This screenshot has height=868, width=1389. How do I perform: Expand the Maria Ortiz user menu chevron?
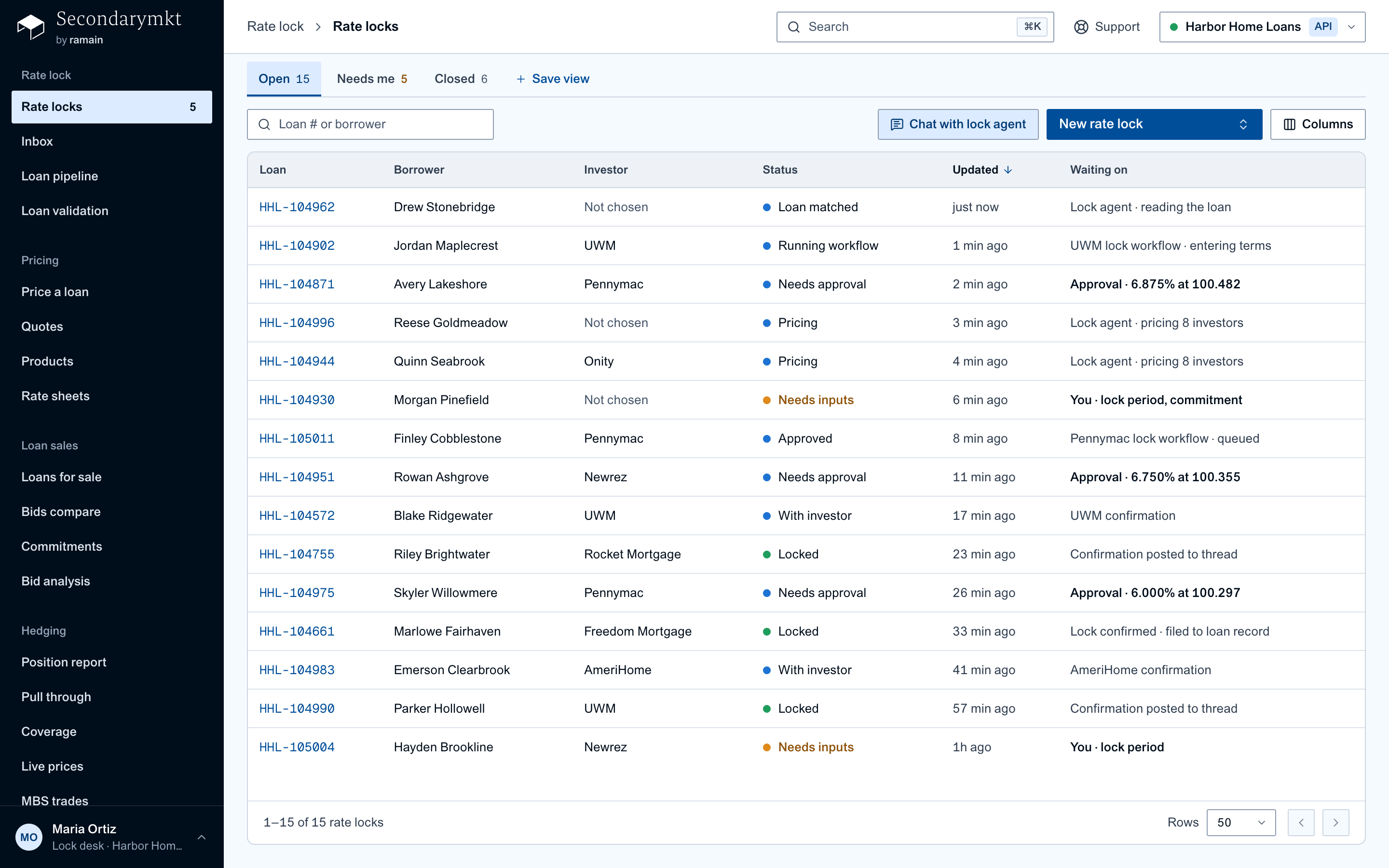click(202, 837)
